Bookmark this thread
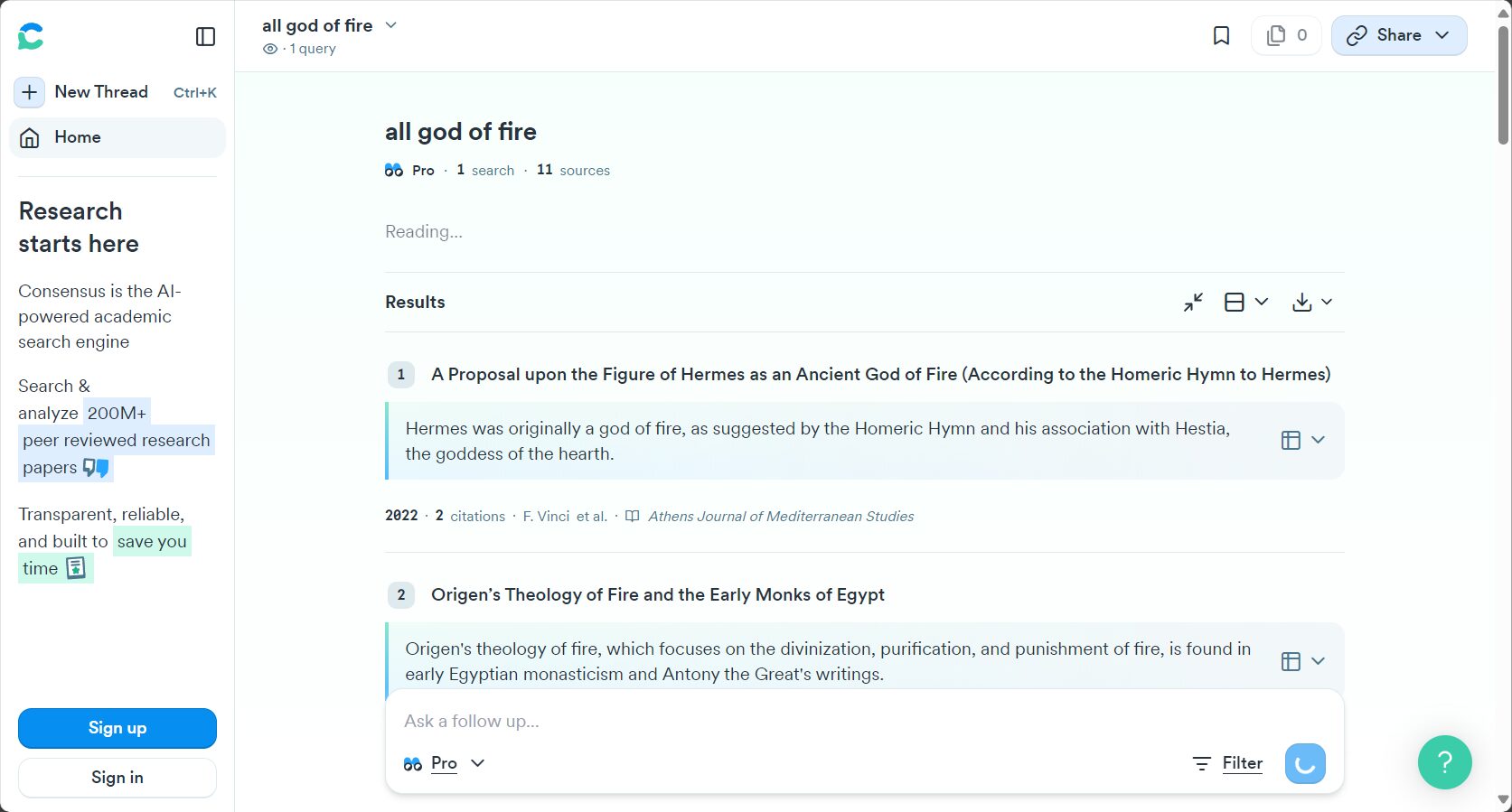 pyautogui.click(x=1221, y=35)
